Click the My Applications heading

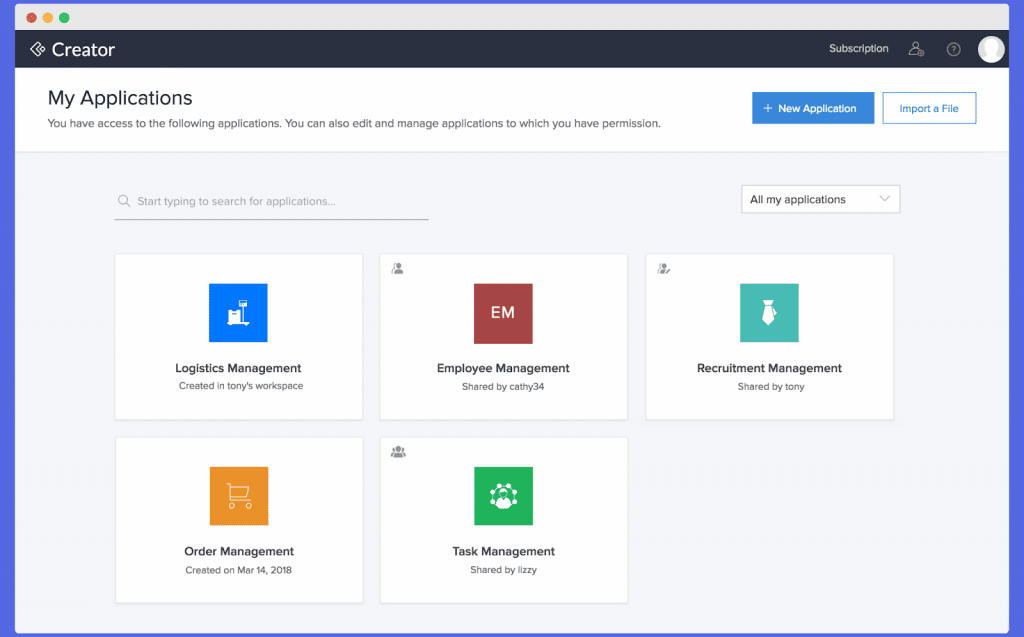(x=120, y=98)
